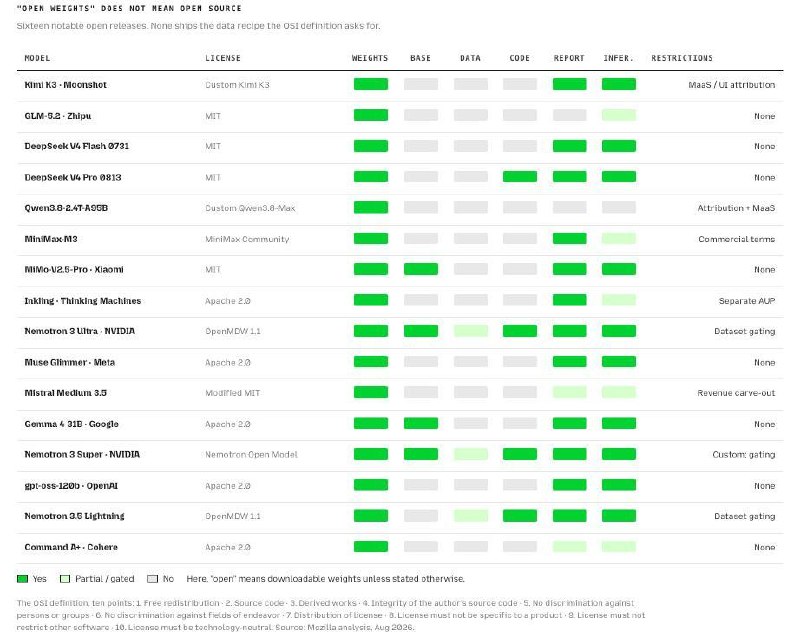Click MIT license in GLM-5.2 row
The image size is (800, 638).
click(213, 116)
